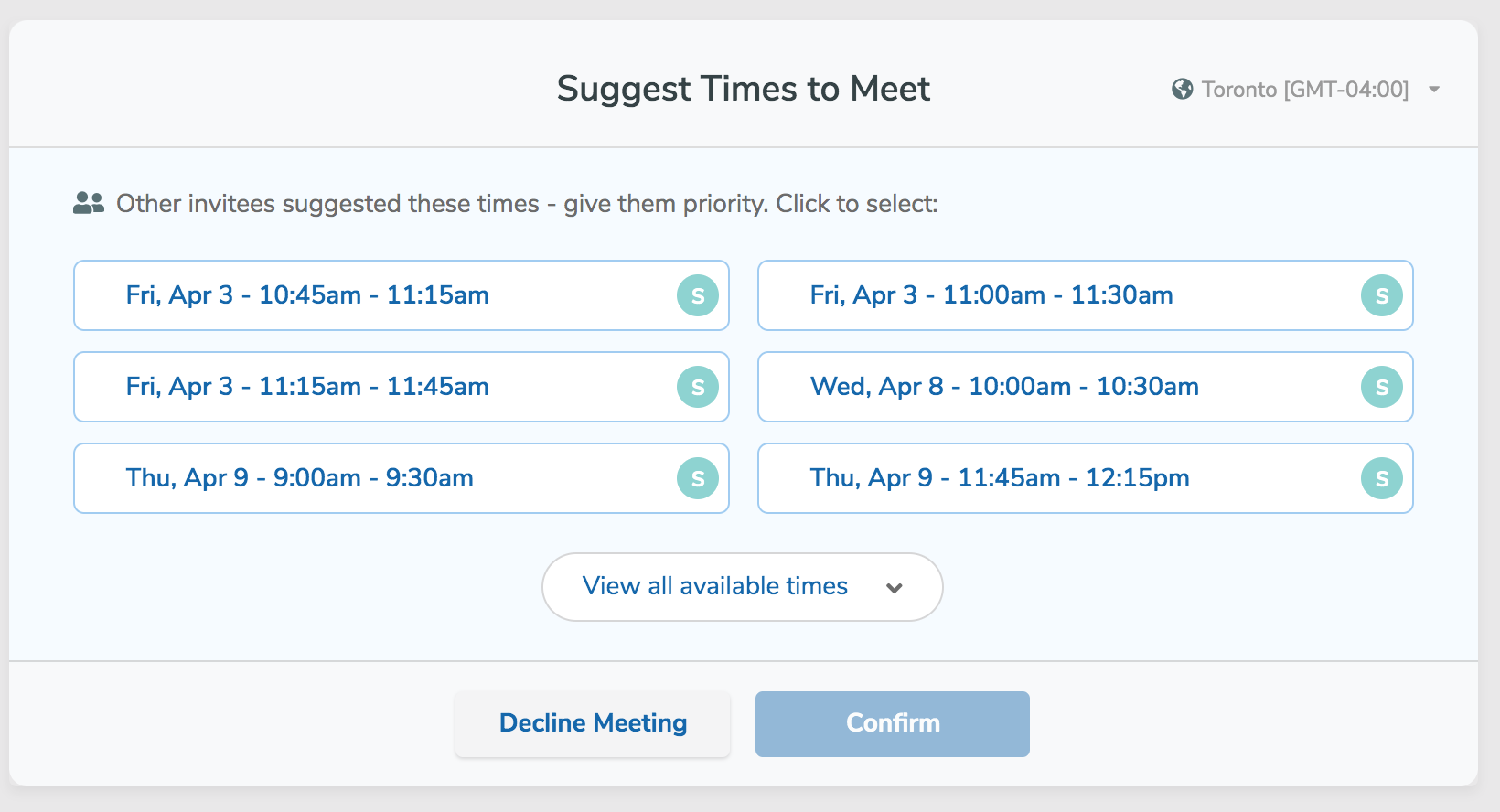
Task: Click the invitees people icon above time slots
Action: click(87, 201)
